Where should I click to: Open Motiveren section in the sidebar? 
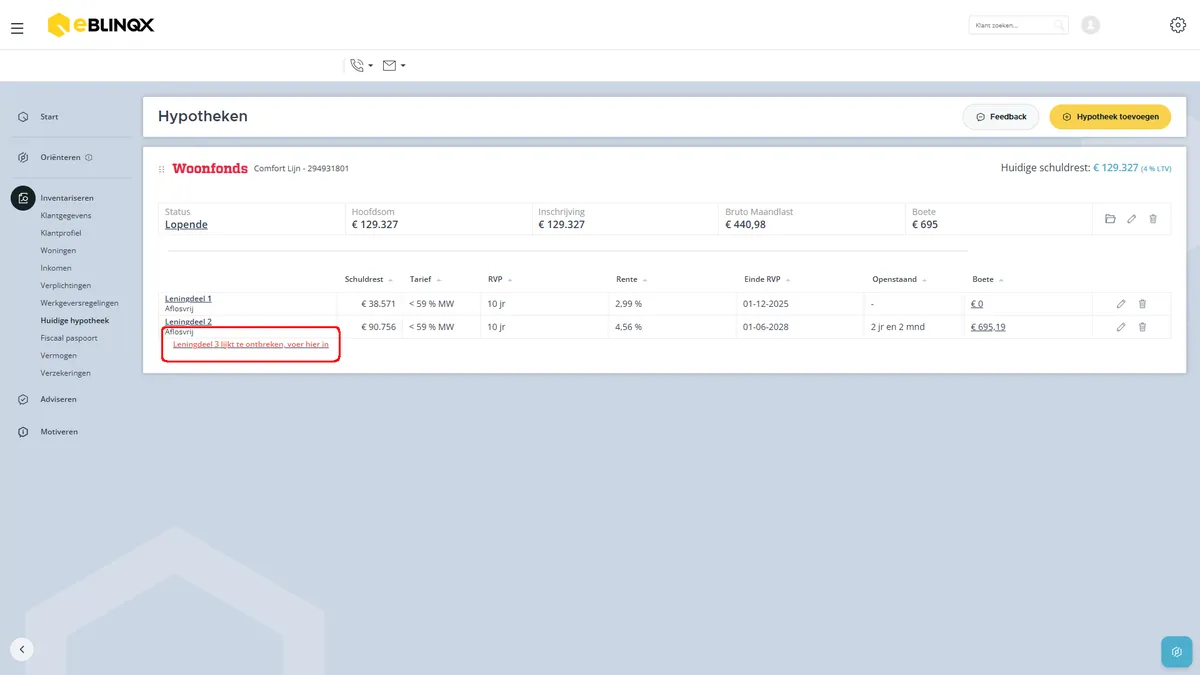58,432
